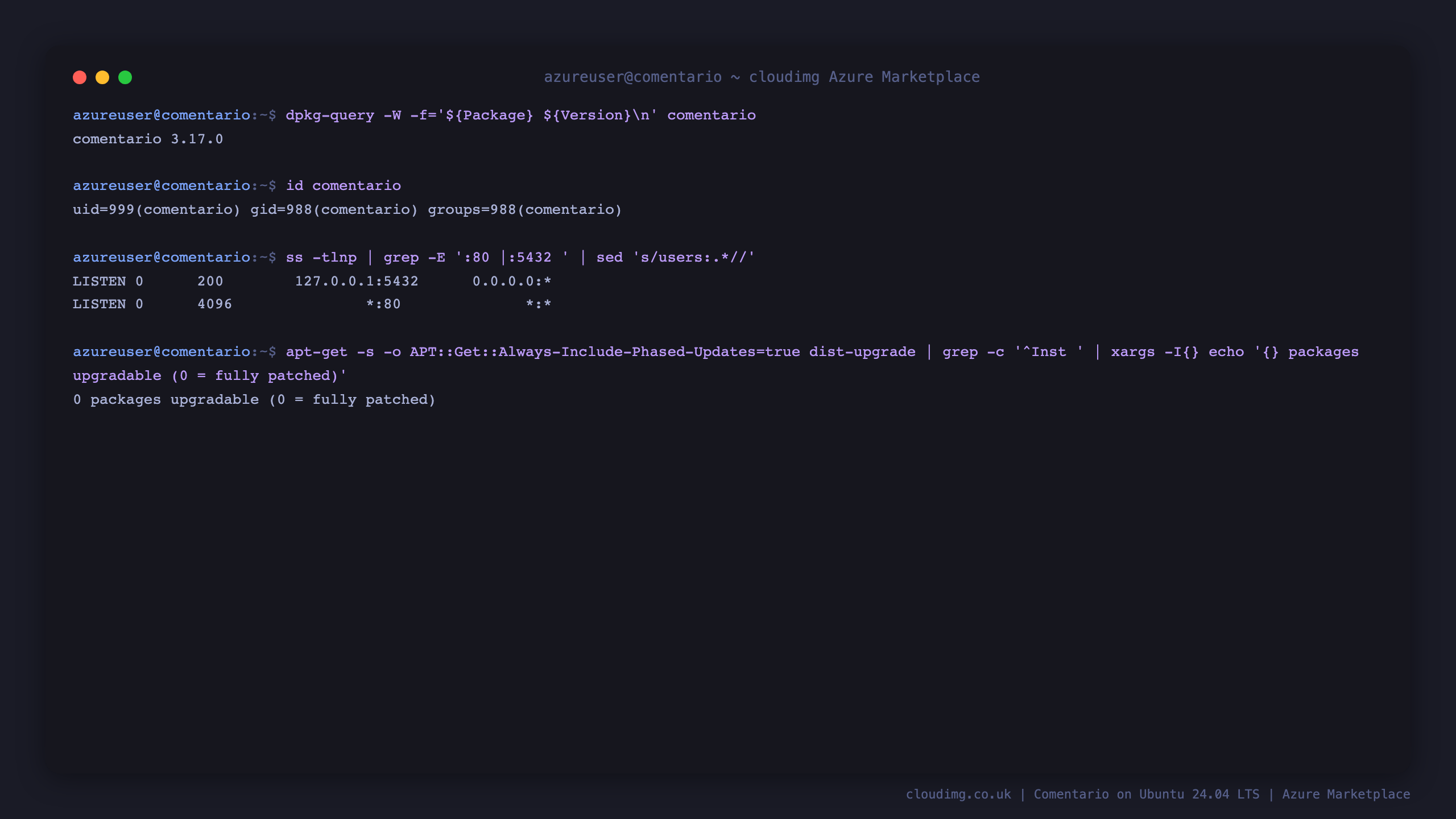The image size is (1456, 819).
Task: Click the '0.0.0.0:*' peer address
Action: 512,282
